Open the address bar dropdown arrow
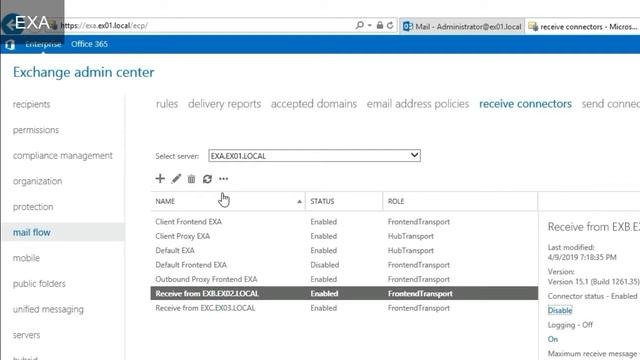 (369, 25)
